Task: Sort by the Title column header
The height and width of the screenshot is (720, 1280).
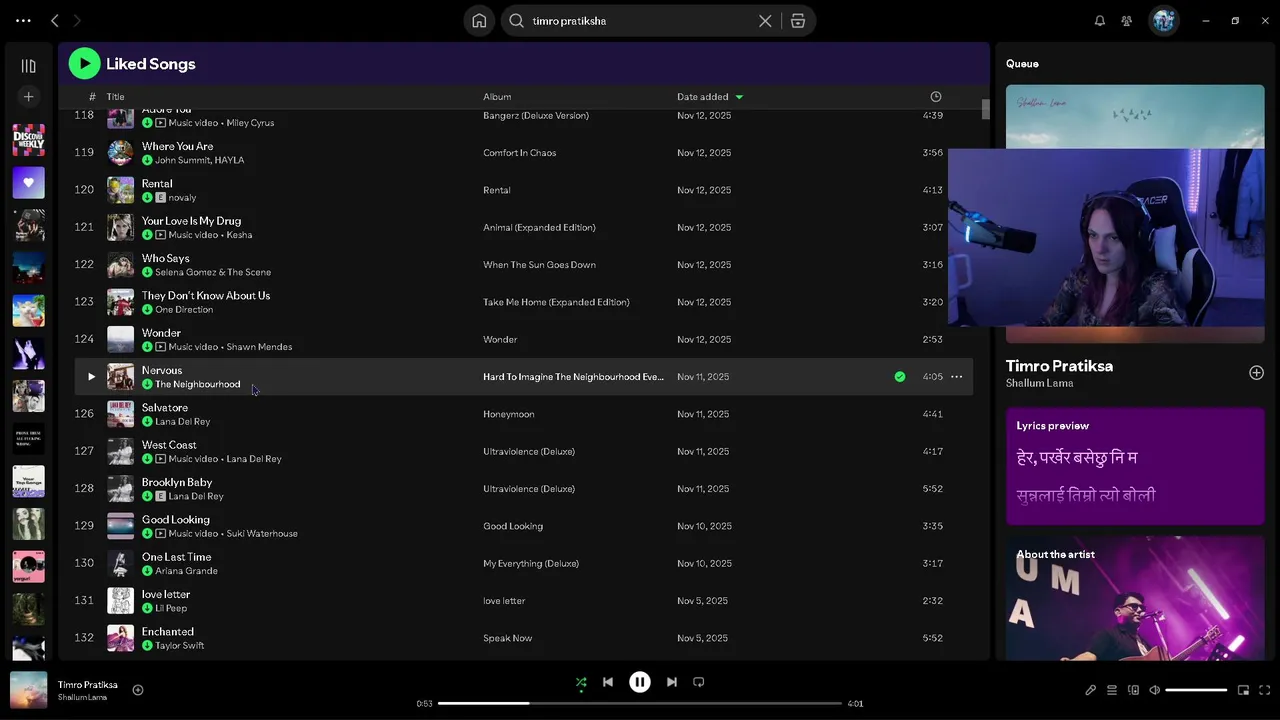Action: [x=116, y=97]
